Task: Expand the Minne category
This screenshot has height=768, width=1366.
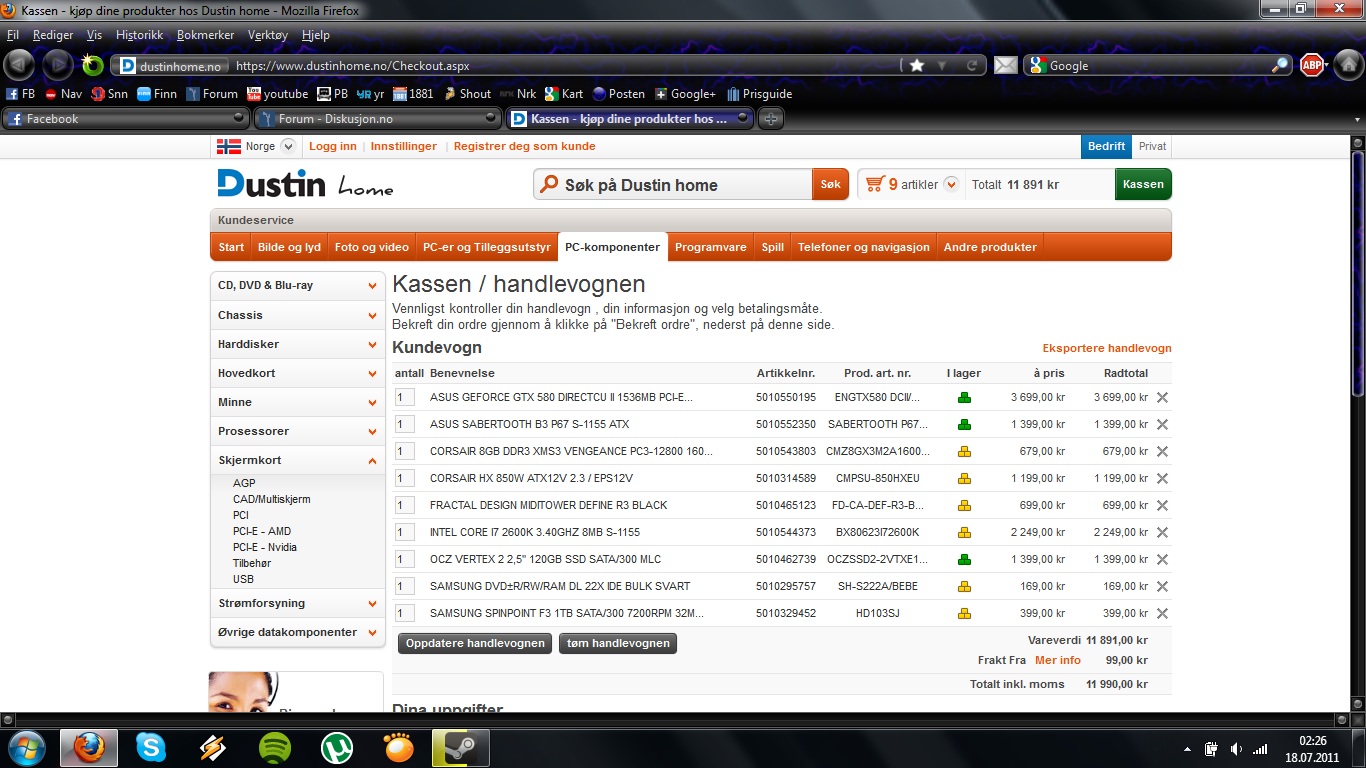Action: (297, 402)
